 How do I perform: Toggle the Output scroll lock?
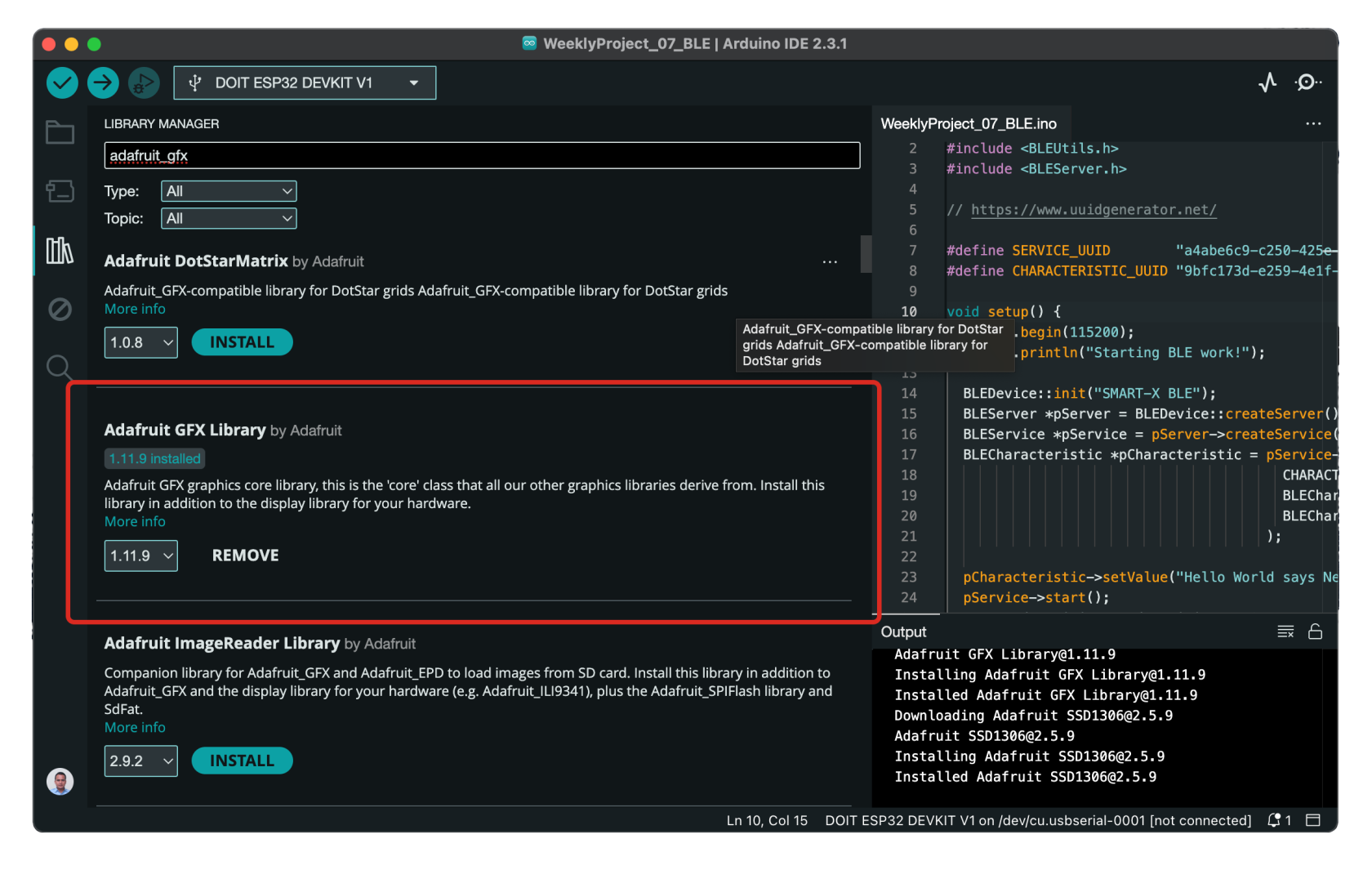(1315, 631)
